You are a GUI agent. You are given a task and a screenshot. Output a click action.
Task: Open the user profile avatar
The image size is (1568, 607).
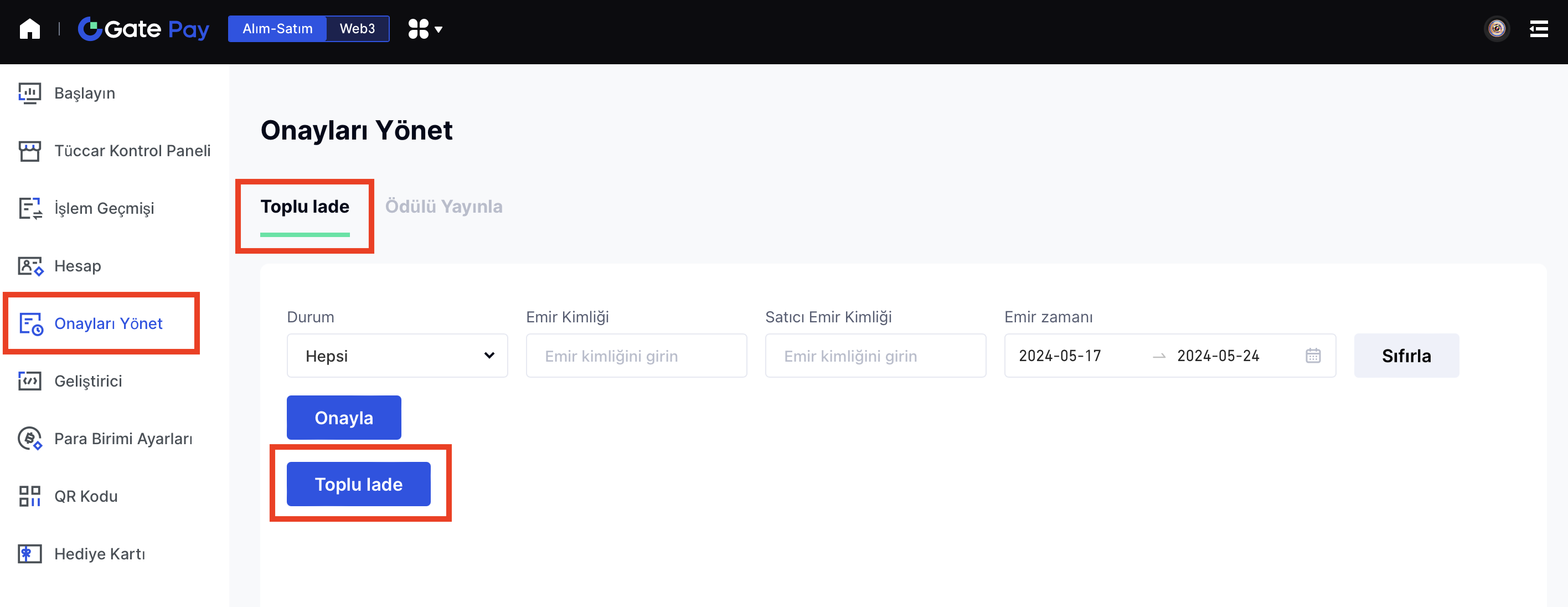click(1496, 29)
